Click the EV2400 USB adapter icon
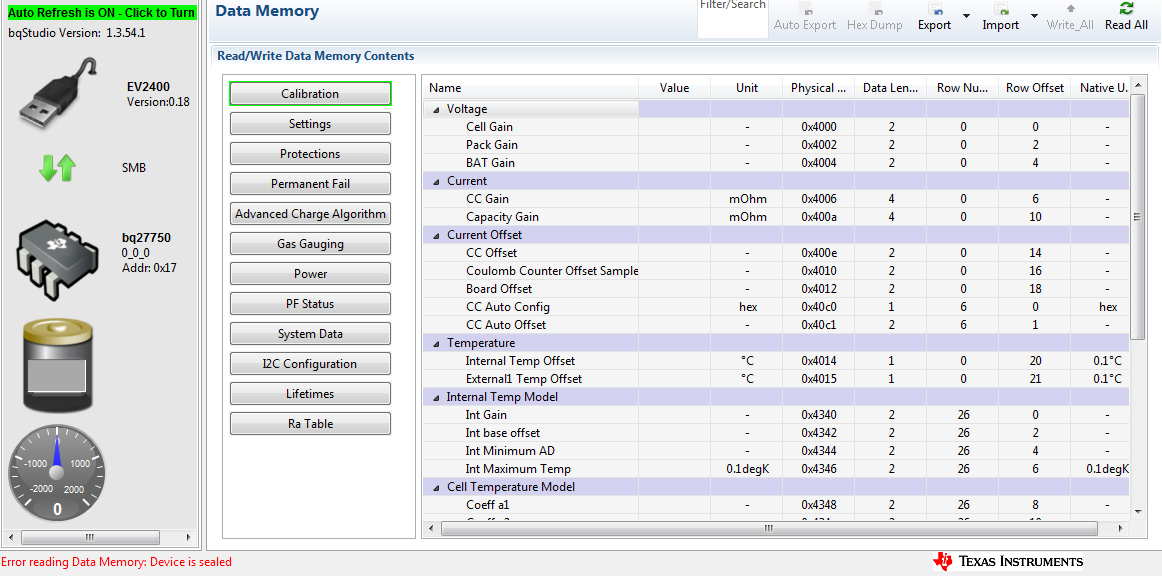The width and height of the screenshot is (1162, 576). (59, 93)
